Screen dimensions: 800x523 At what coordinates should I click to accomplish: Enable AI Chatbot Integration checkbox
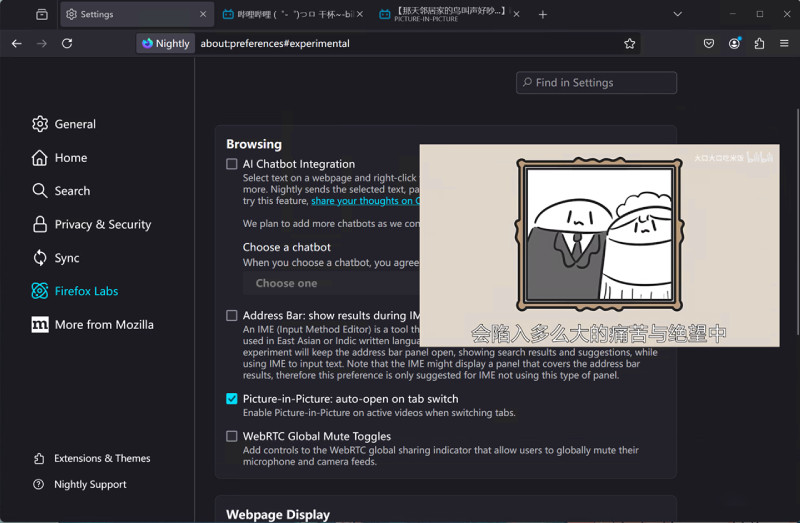(x=232, y=164)
